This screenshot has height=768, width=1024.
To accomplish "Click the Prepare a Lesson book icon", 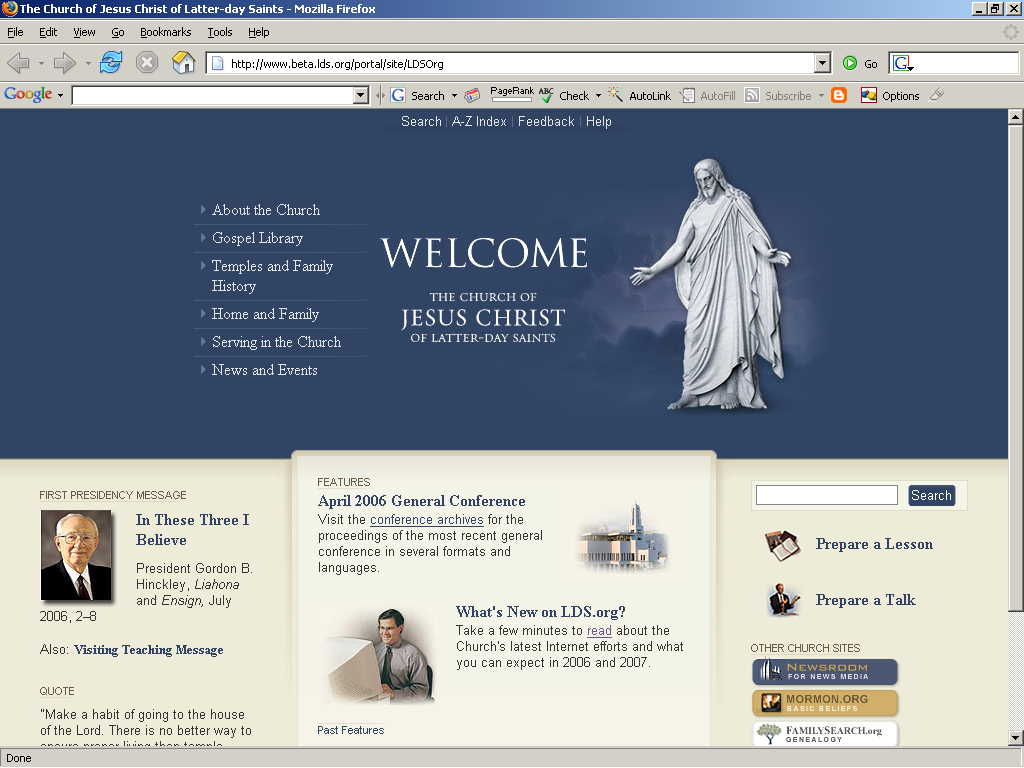I will [782, 546].
